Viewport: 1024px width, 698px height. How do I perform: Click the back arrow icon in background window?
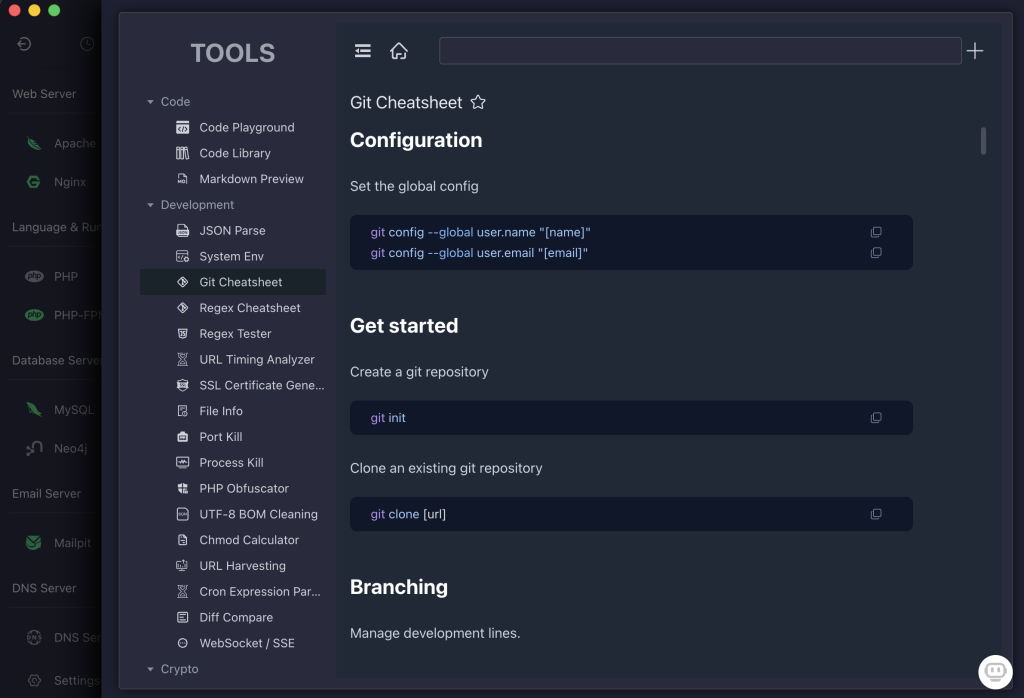24,44
